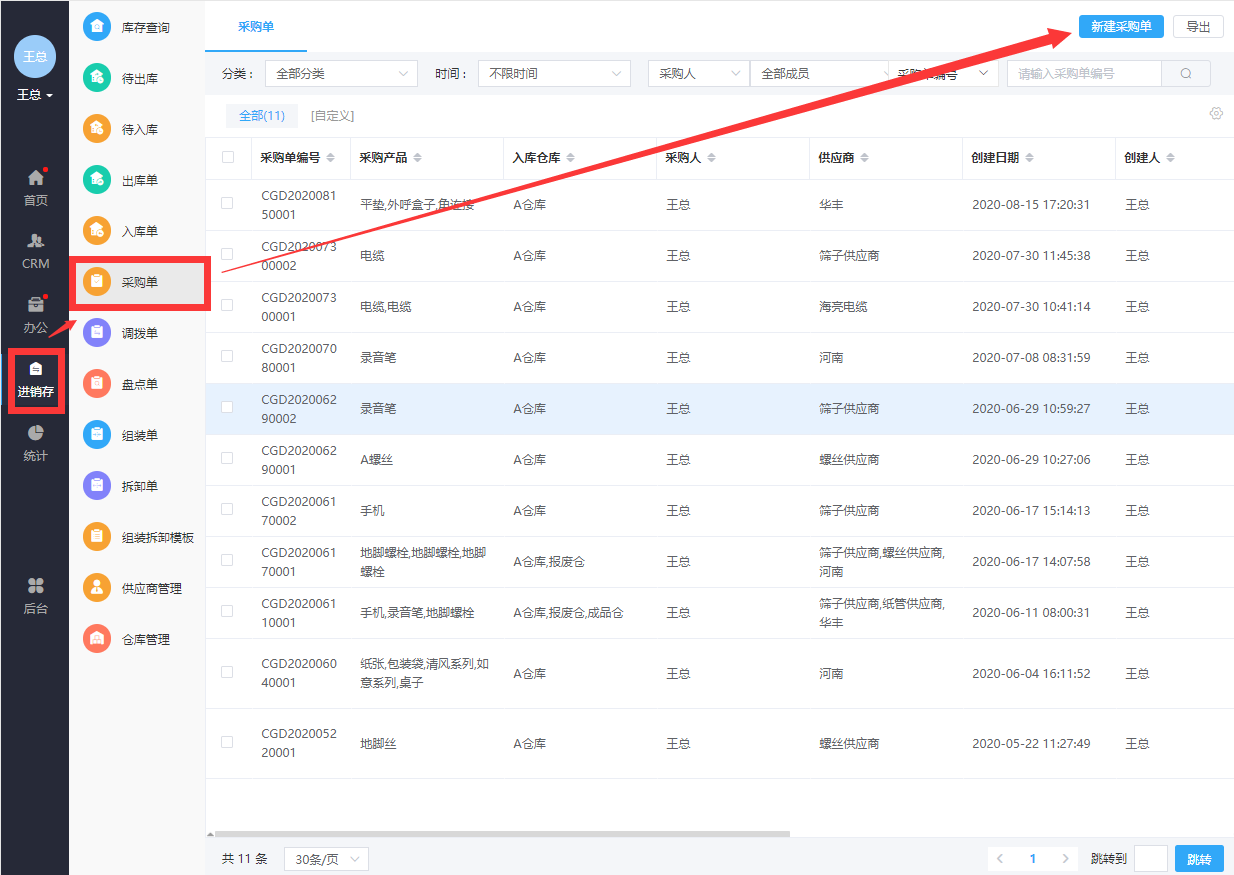Open the 拆卸单 disassembly icon

click(x=97, y=486)
